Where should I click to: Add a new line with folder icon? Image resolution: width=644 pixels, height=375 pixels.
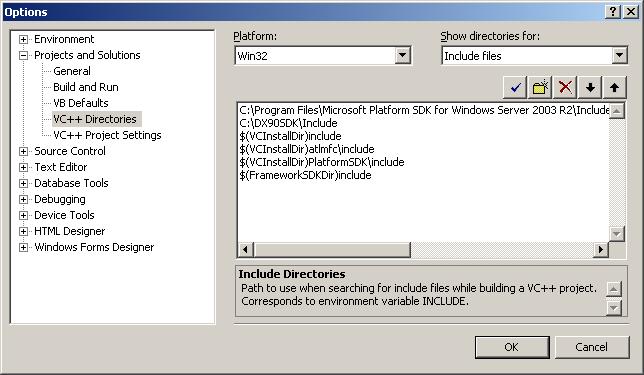pyautogui.click(x=540, y=87)
